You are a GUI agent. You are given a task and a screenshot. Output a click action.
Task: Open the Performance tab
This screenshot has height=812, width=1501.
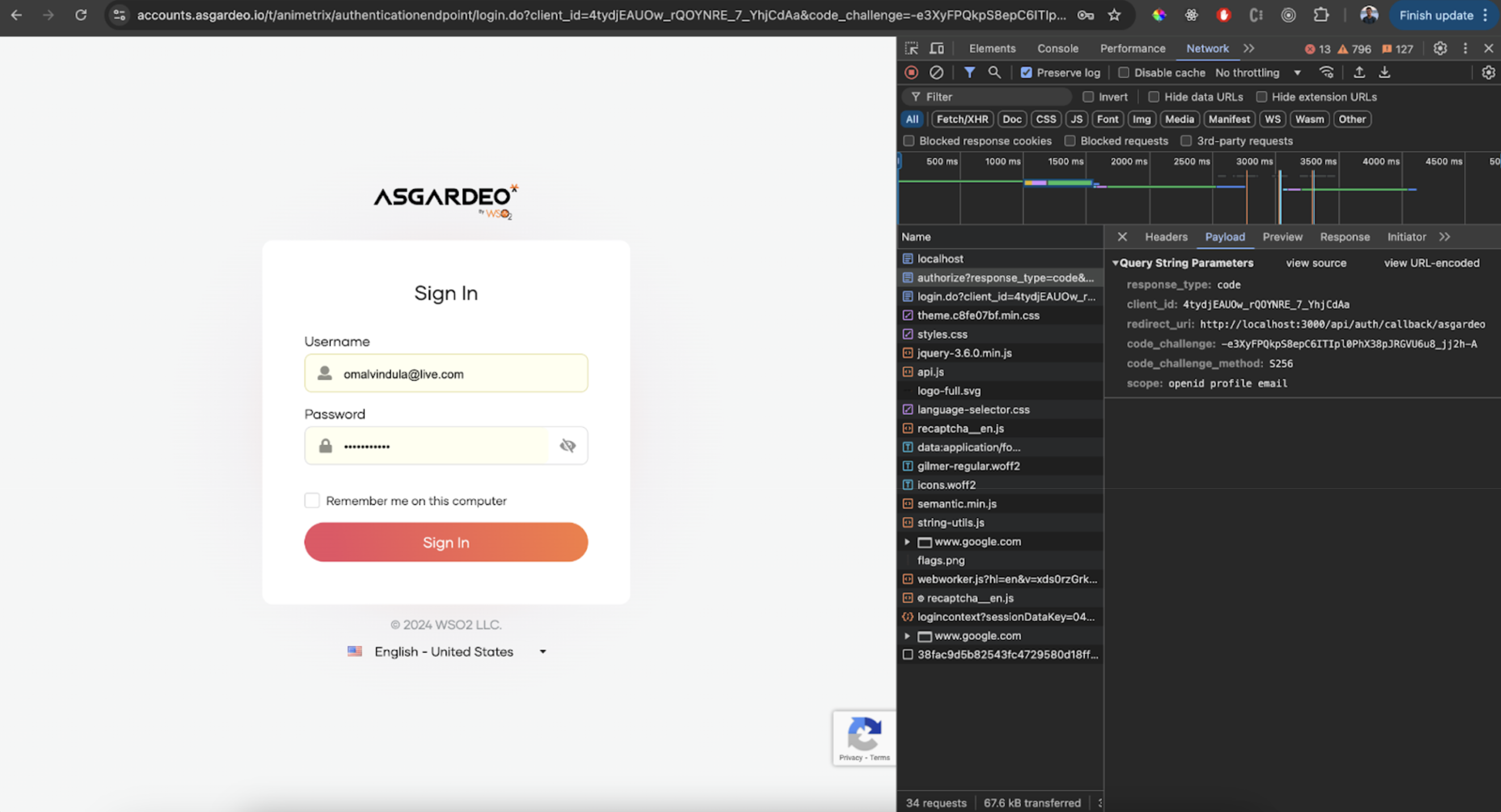point(1132,48)
